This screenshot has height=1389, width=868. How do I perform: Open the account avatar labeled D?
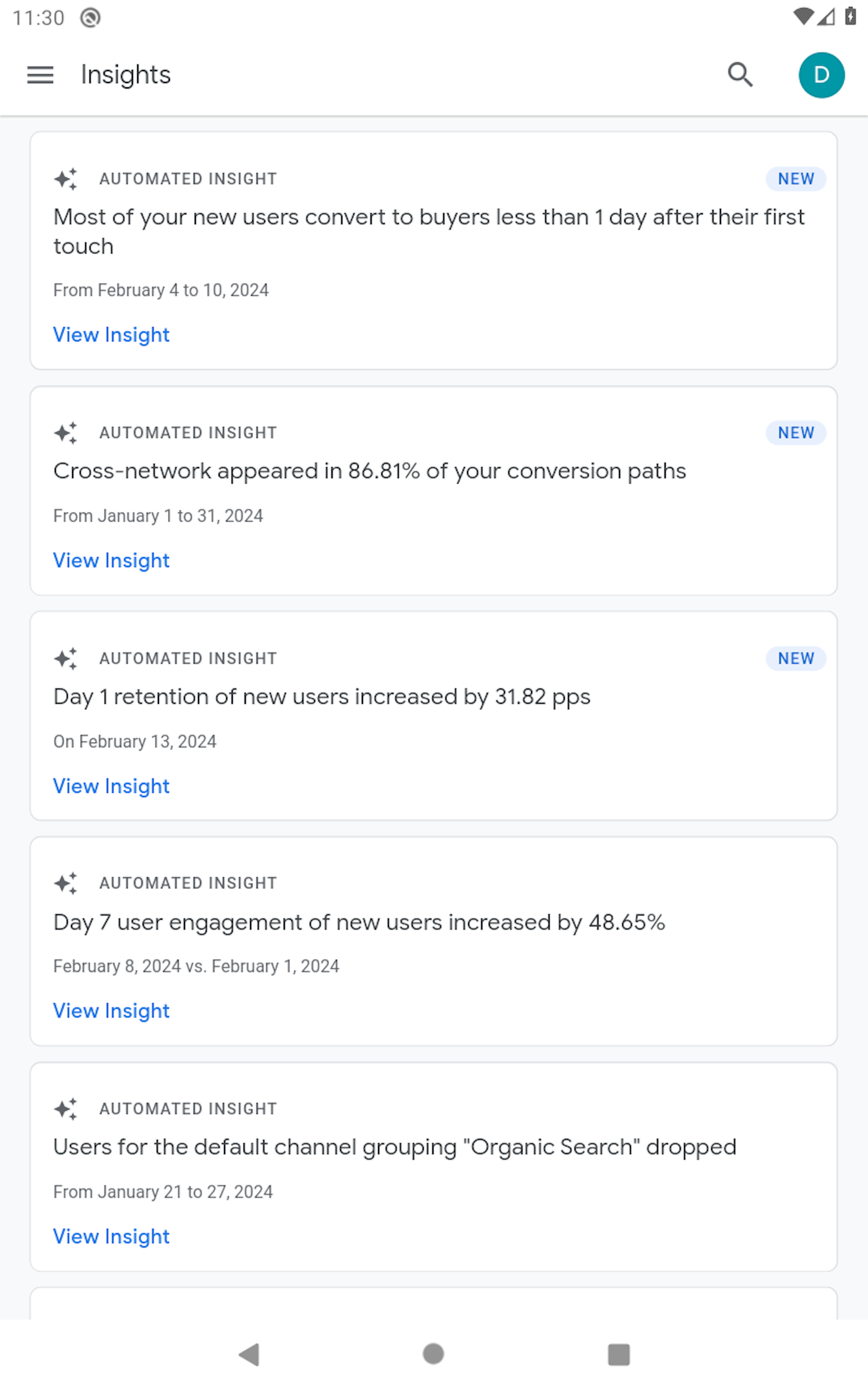[x=821, y=75]
